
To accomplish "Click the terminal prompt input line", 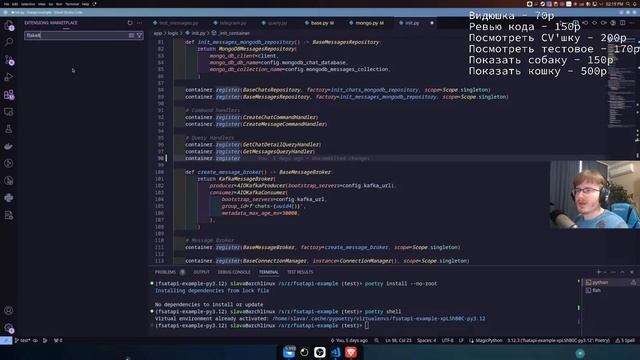I will click(x=367, y=326).
